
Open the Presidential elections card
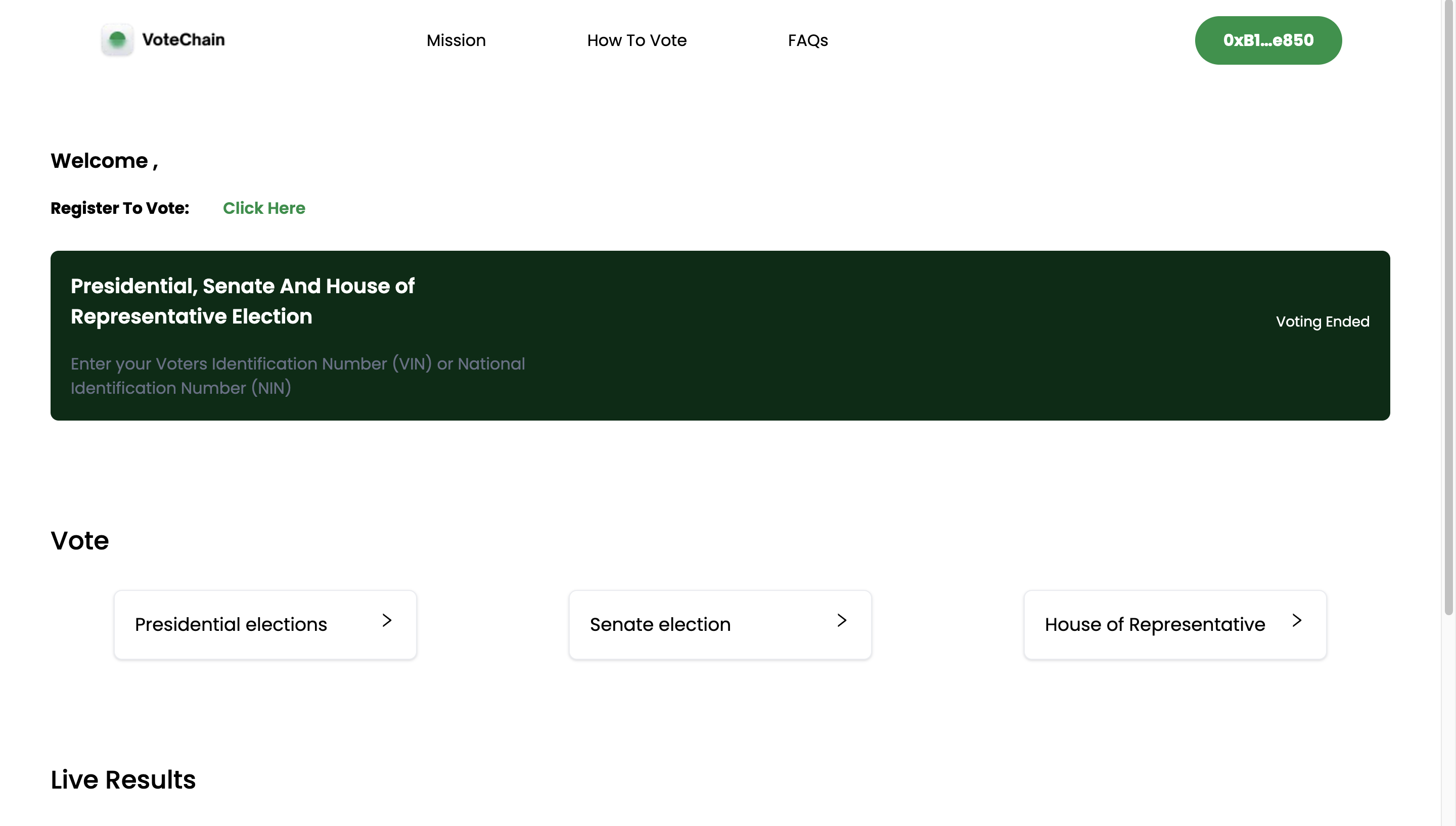pos(231,624)
